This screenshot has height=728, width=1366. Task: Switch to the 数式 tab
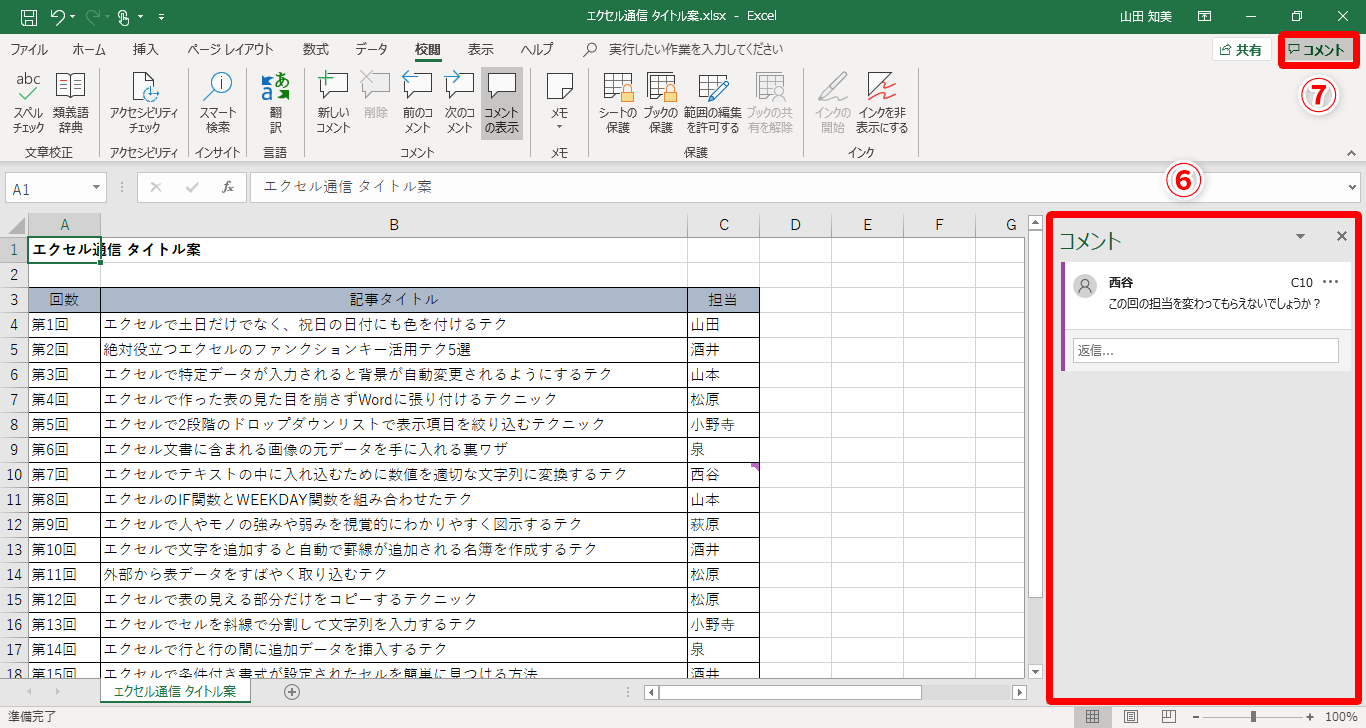[316, 49]
